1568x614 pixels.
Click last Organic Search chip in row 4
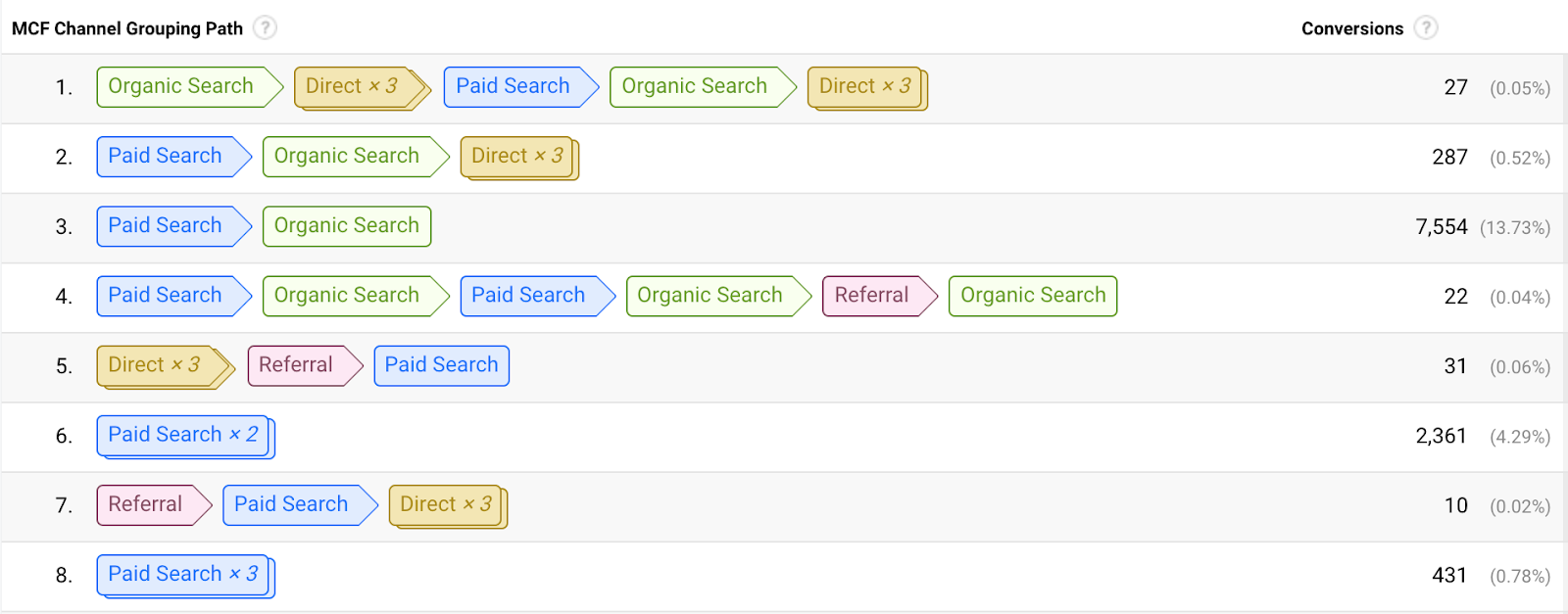[x=1033, y=296]
